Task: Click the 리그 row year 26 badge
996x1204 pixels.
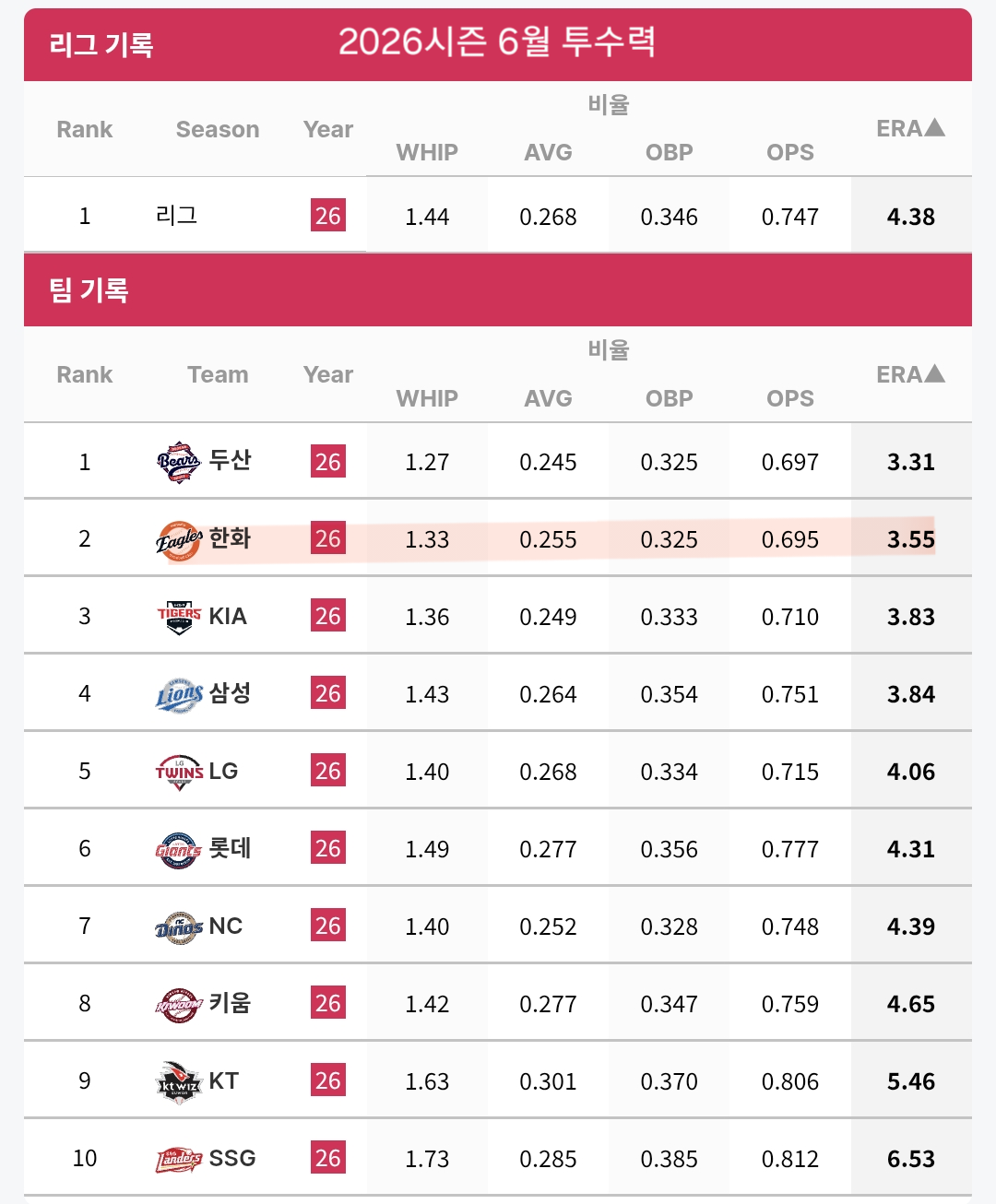Action: click(328, 216)
